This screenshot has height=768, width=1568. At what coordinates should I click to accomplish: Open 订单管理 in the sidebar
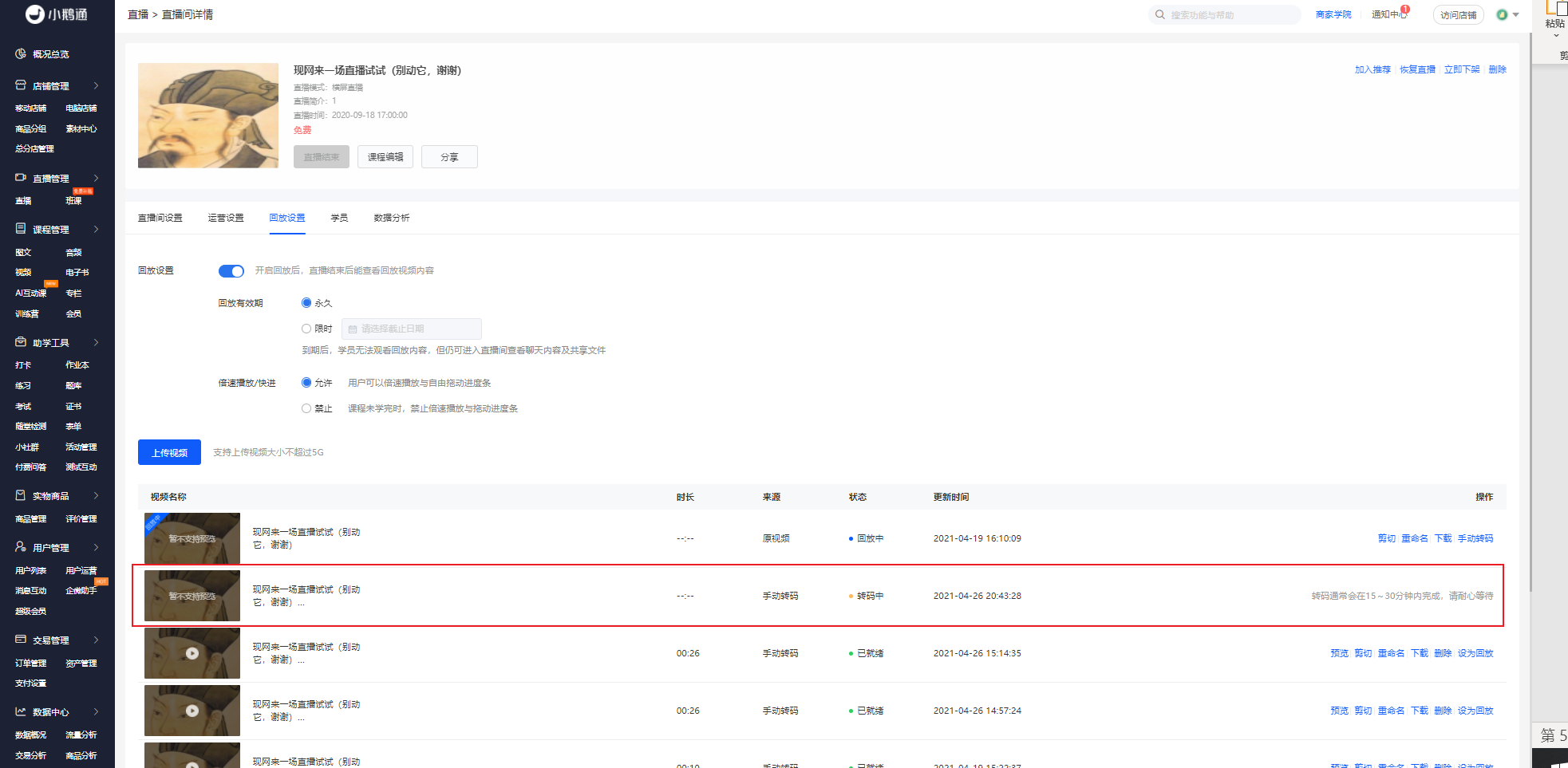point(31,663)
